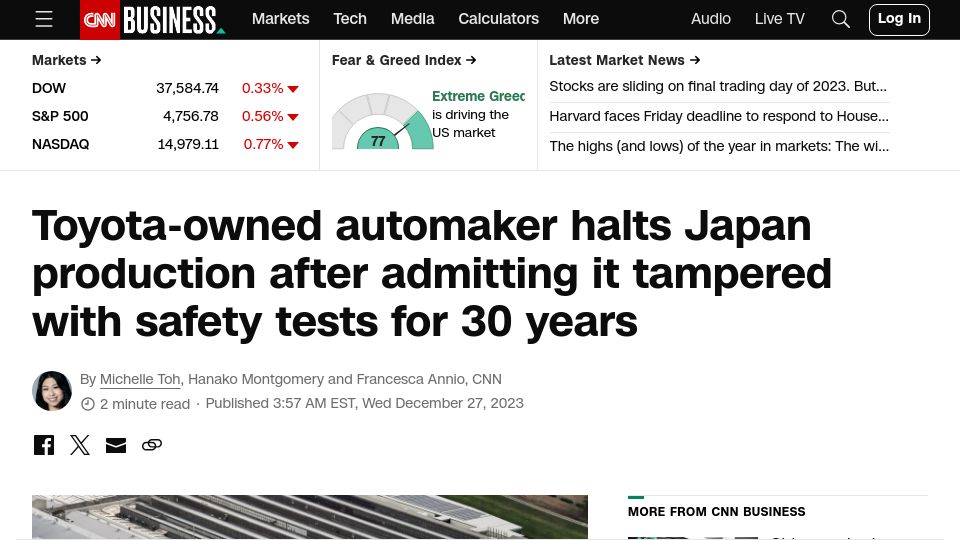
Task: Open 'Stocks are sliding on final trading day' story
Action: pos(718,86)
